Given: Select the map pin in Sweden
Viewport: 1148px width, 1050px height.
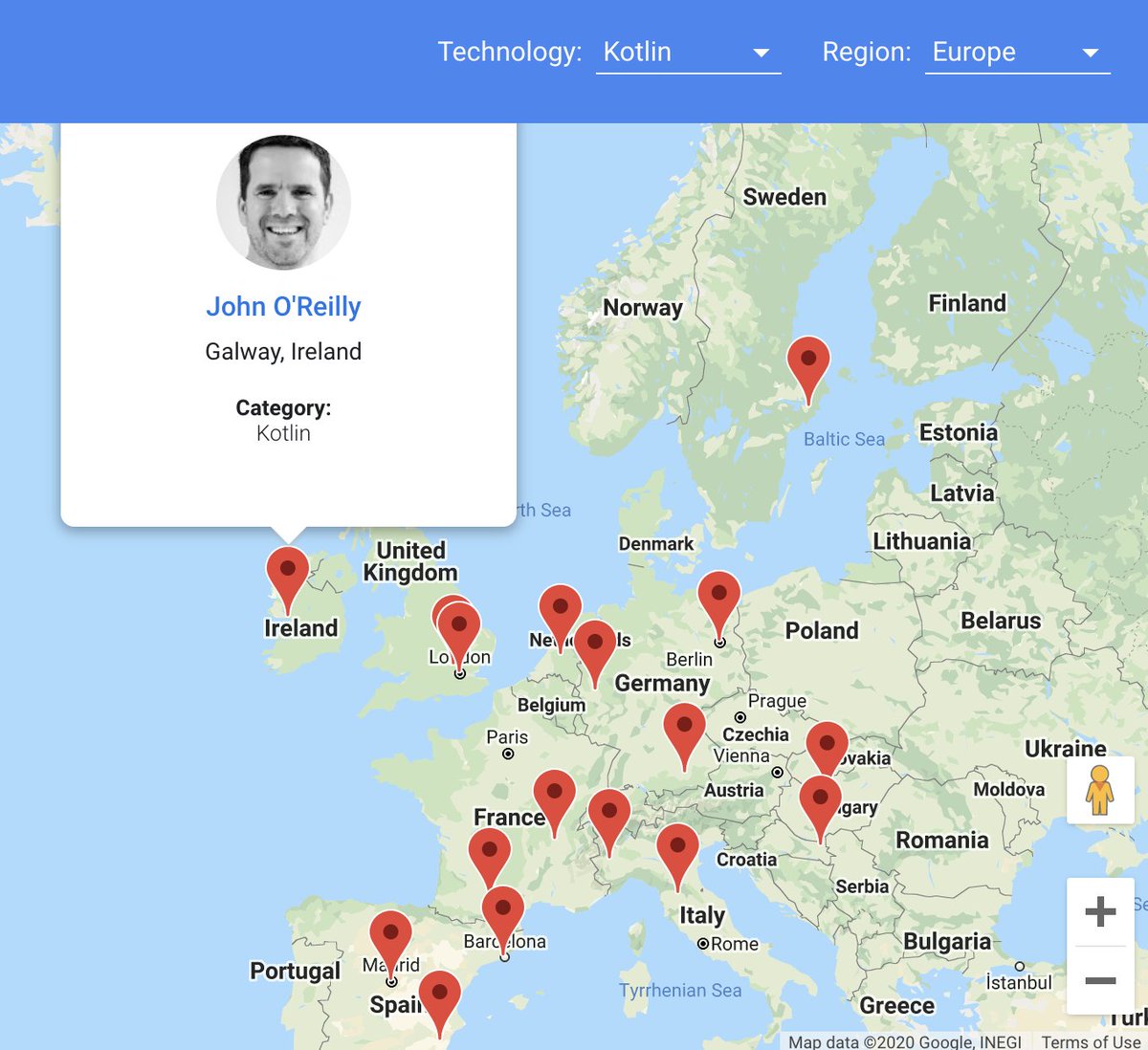Looking at the screenshot, I should pos(808,370).
